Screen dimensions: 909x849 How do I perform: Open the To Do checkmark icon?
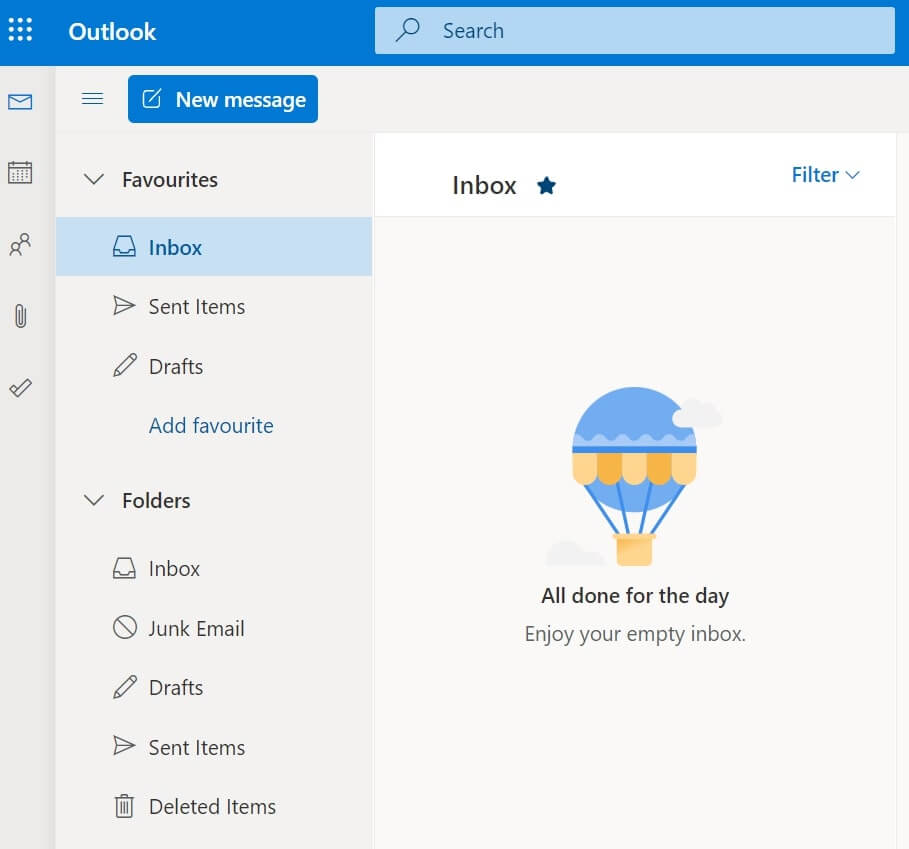pos(20,388)
